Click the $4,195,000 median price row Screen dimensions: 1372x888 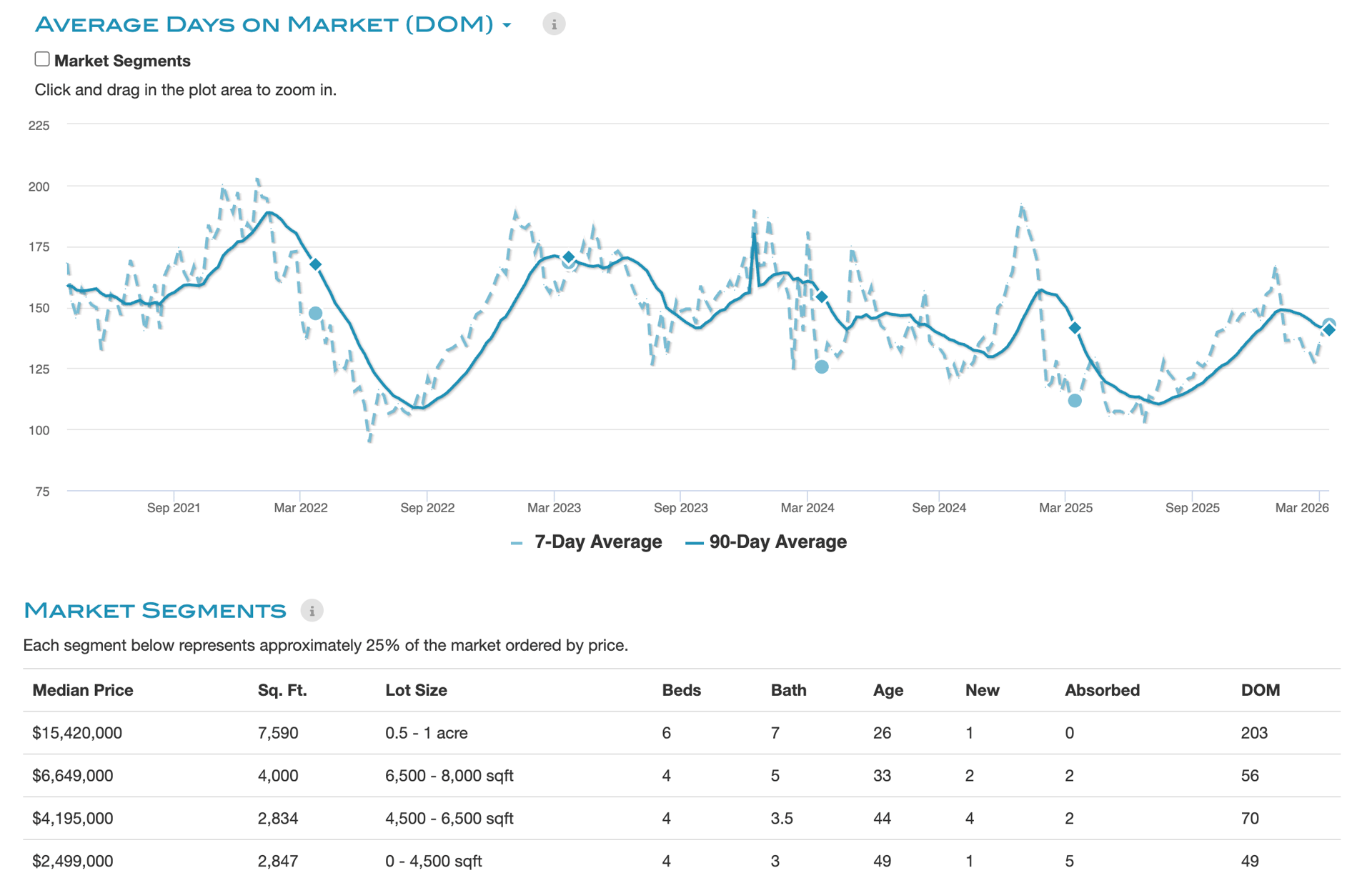click(73, 819)
